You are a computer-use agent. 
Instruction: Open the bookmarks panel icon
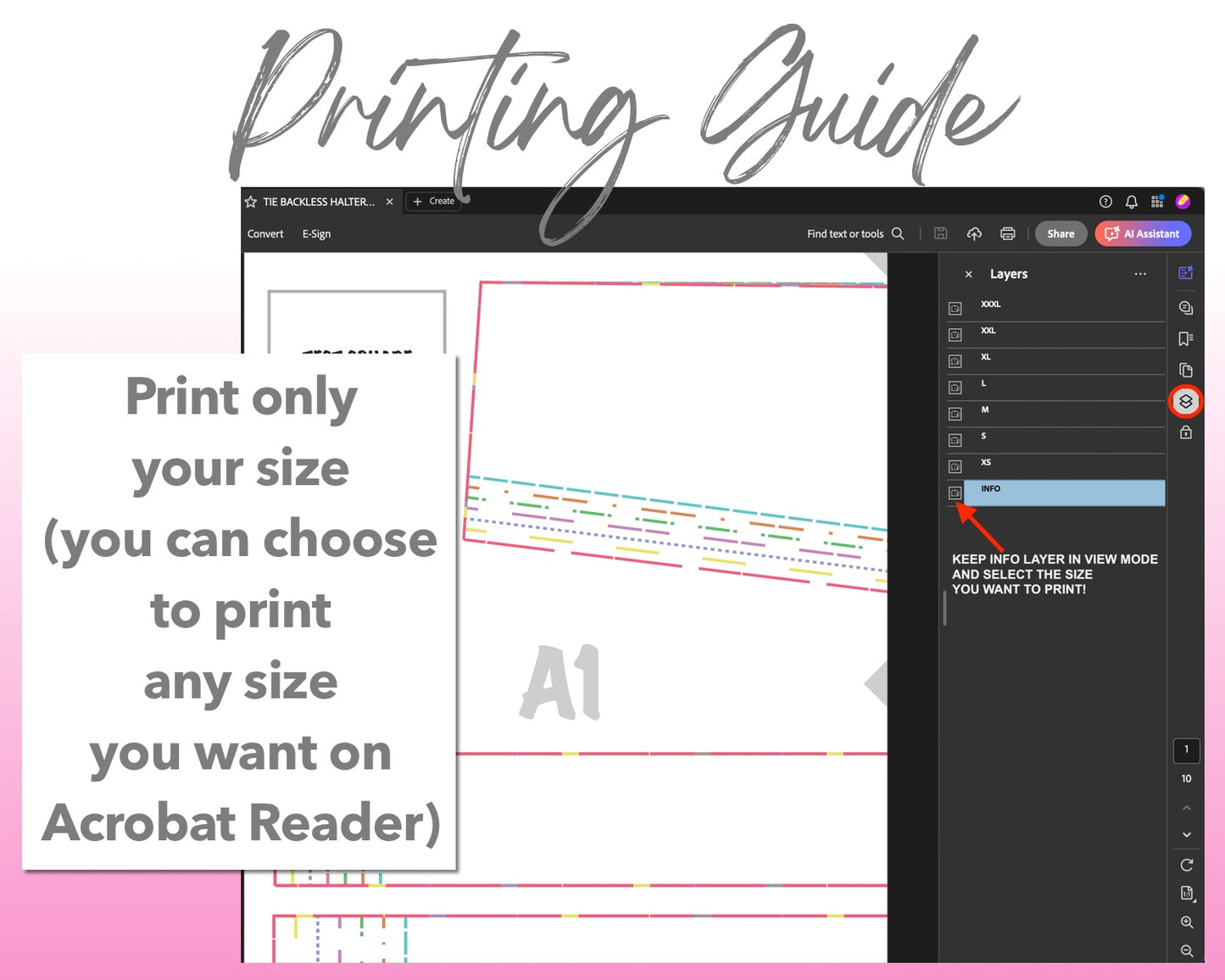tap(1185, 338)
